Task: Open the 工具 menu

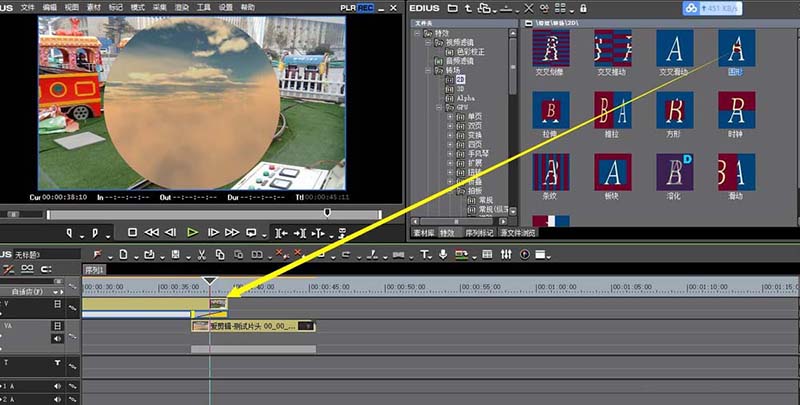Action: 204,8
